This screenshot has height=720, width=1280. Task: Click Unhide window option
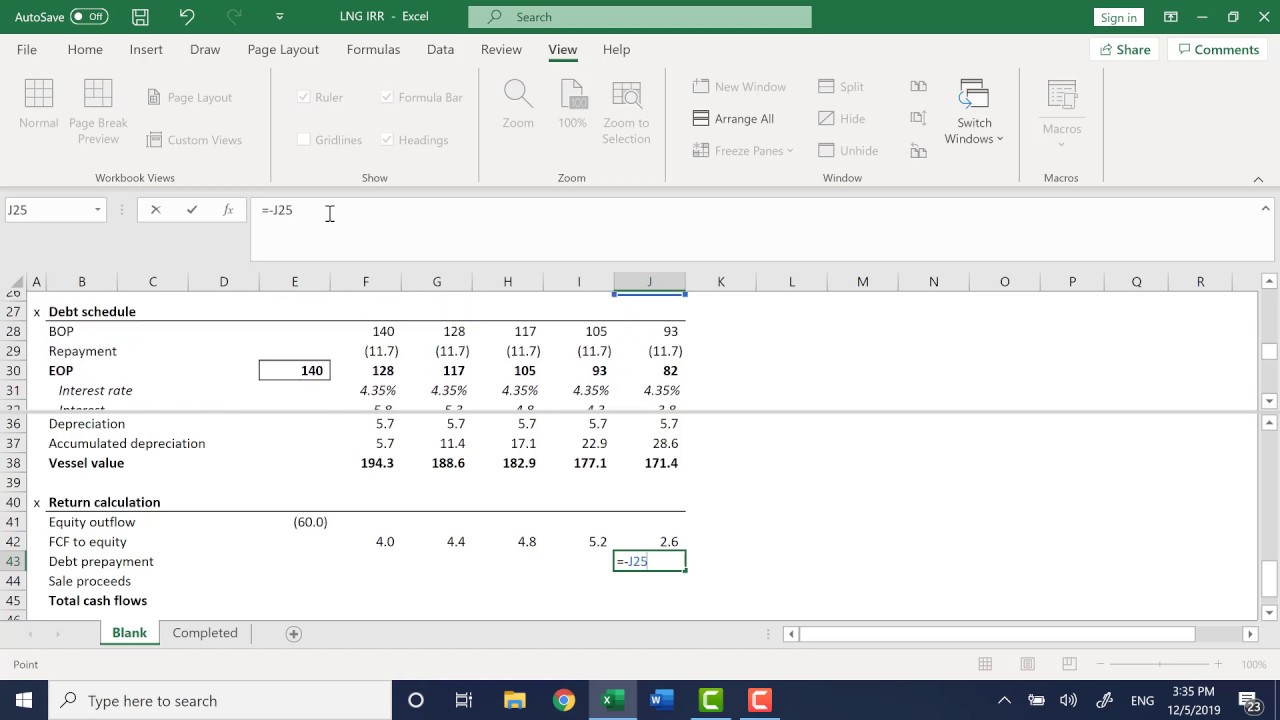848,150
